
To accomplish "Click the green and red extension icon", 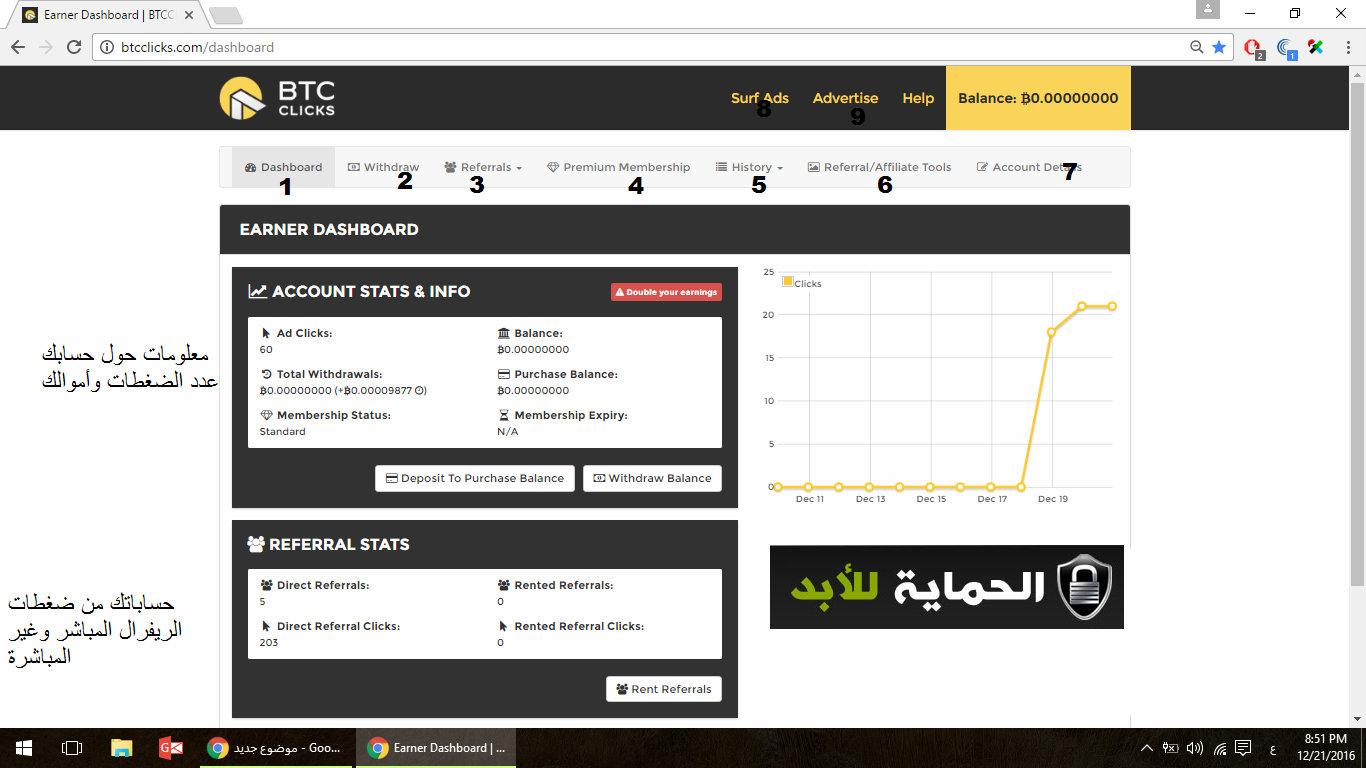I will tap(1316, 47).
